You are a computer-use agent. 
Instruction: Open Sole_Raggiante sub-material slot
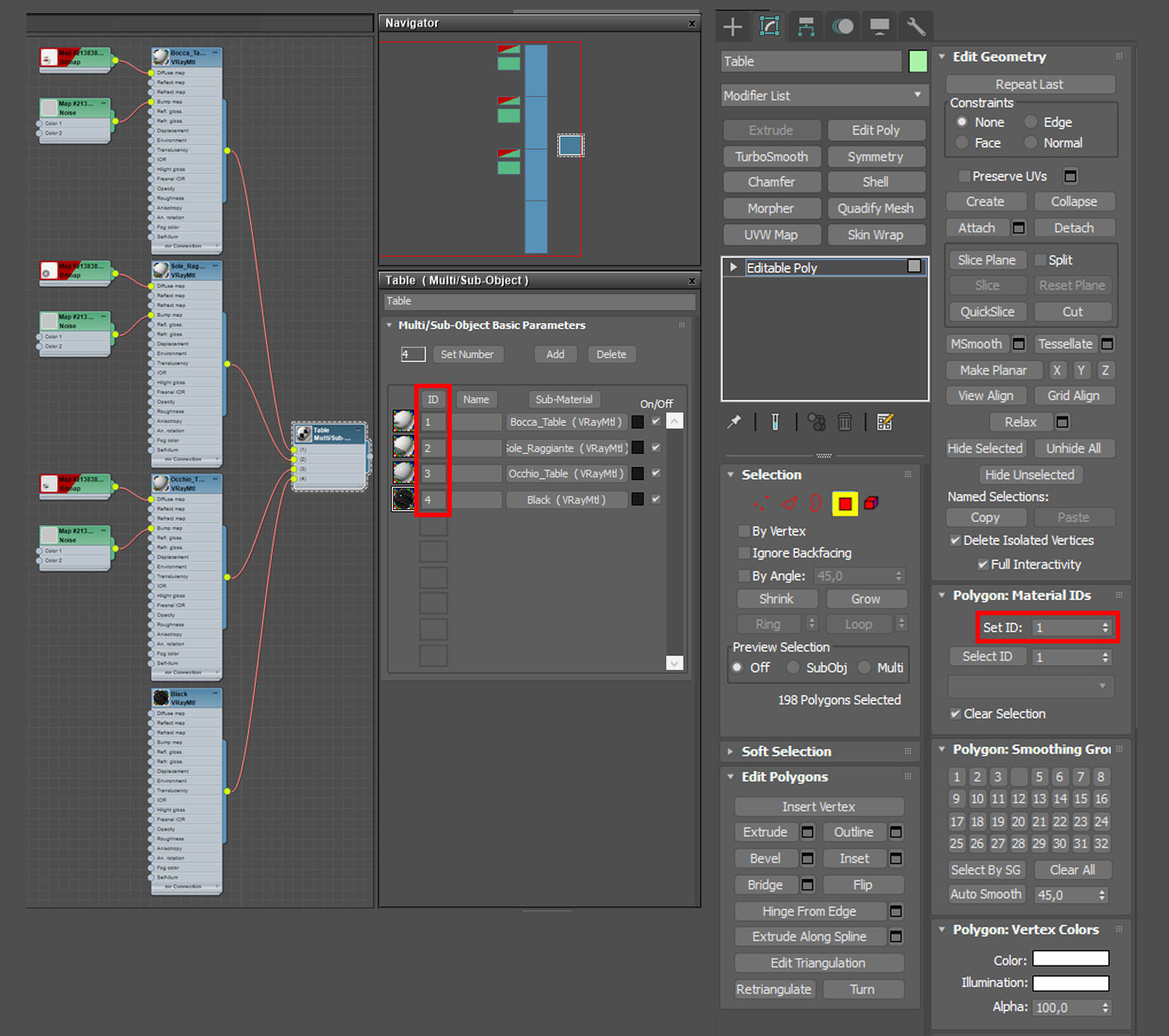click(567, 448)
